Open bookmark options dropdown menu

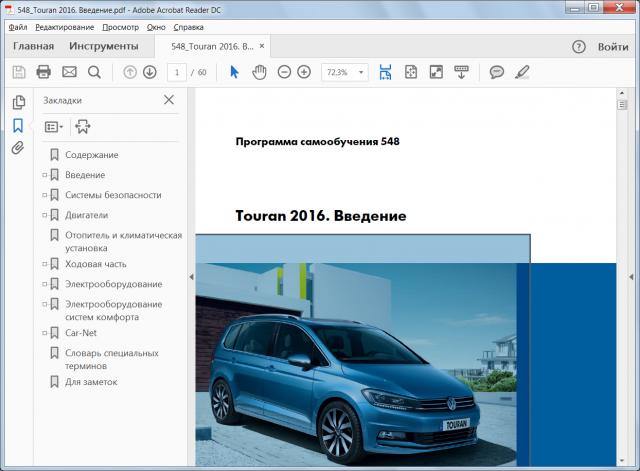click(x=53, y=127)
